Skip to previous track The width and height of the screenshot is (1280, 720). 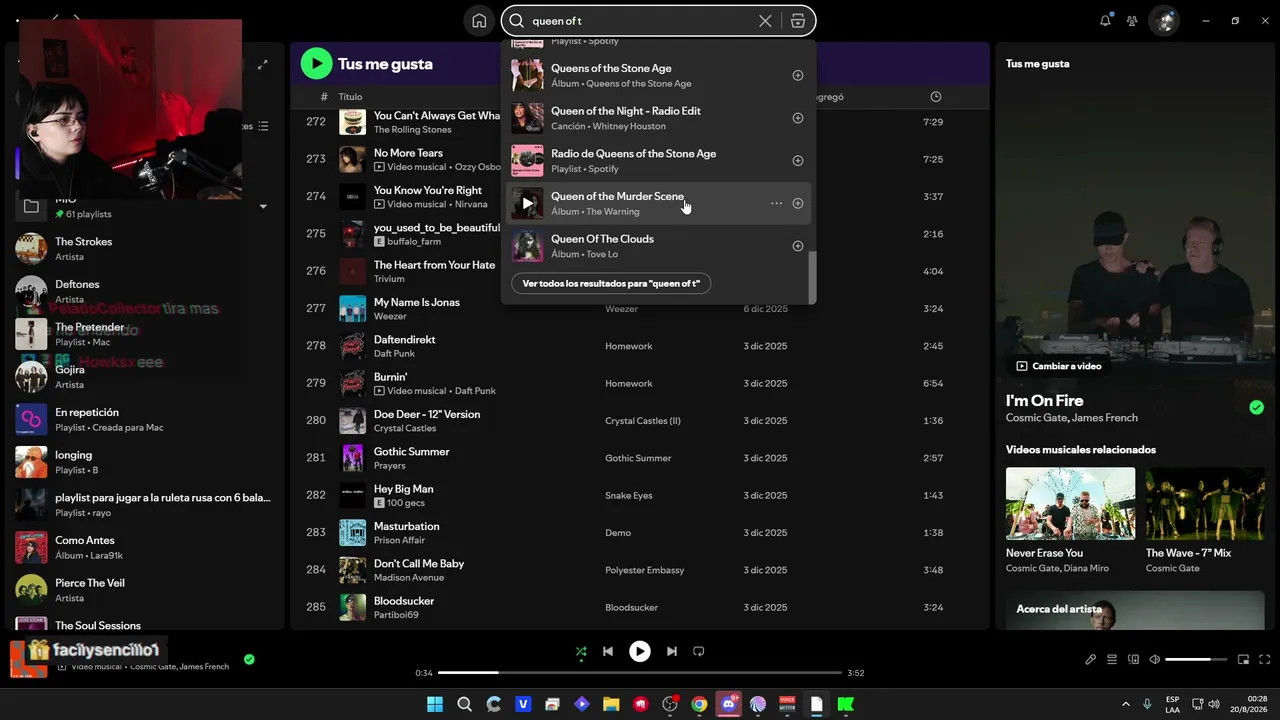click(607, 652)
